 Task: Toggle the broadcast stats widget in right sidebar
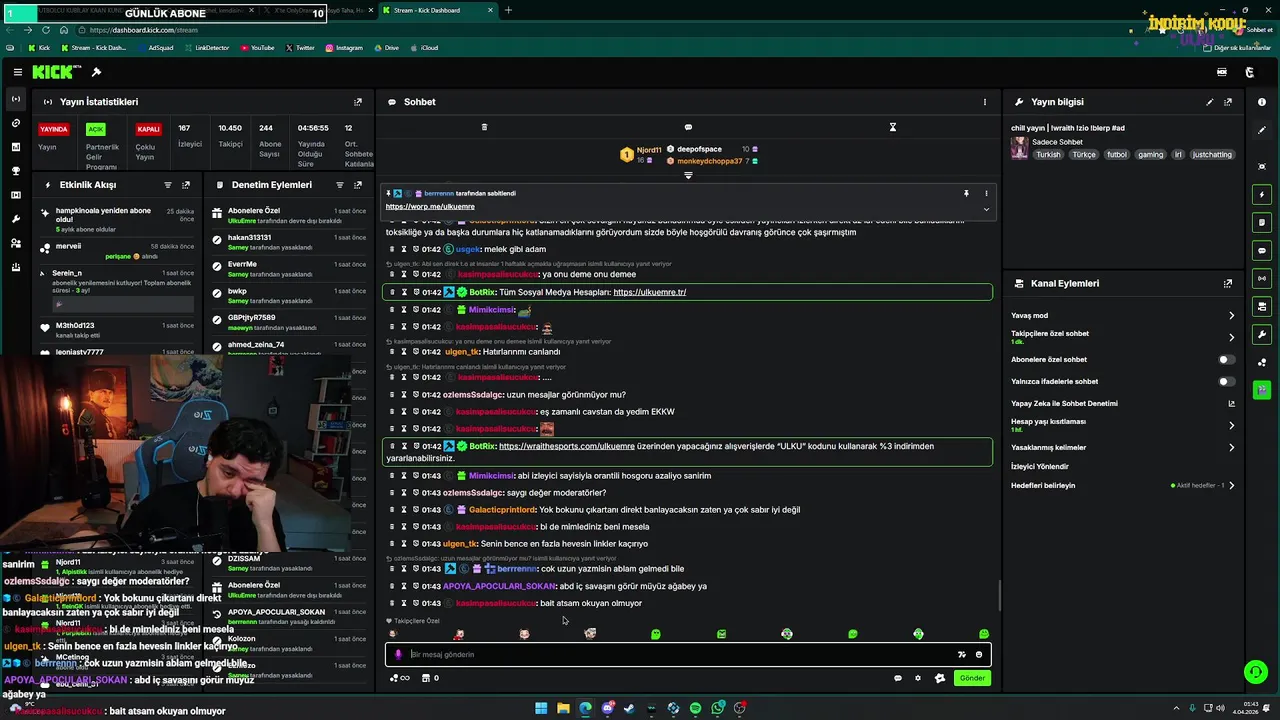tap(1262, 278)
